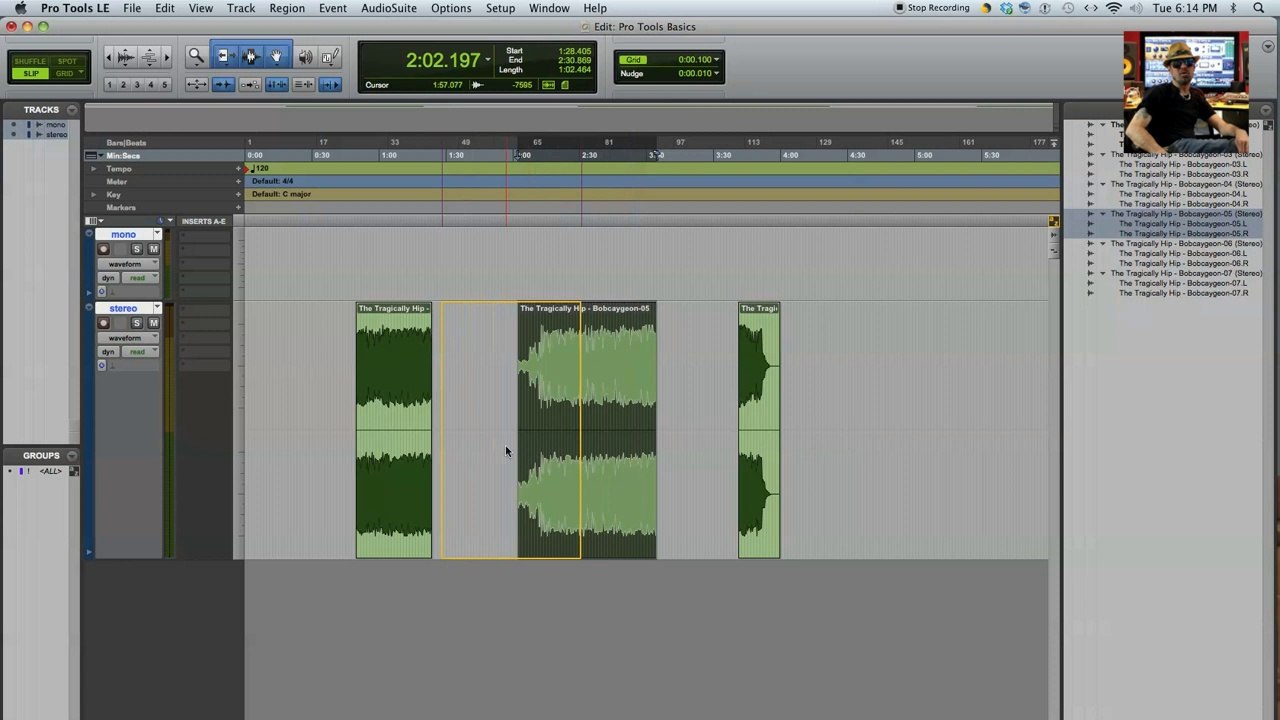Click the green Grid indicator button
1280x720 pixels.
[633, 60]
